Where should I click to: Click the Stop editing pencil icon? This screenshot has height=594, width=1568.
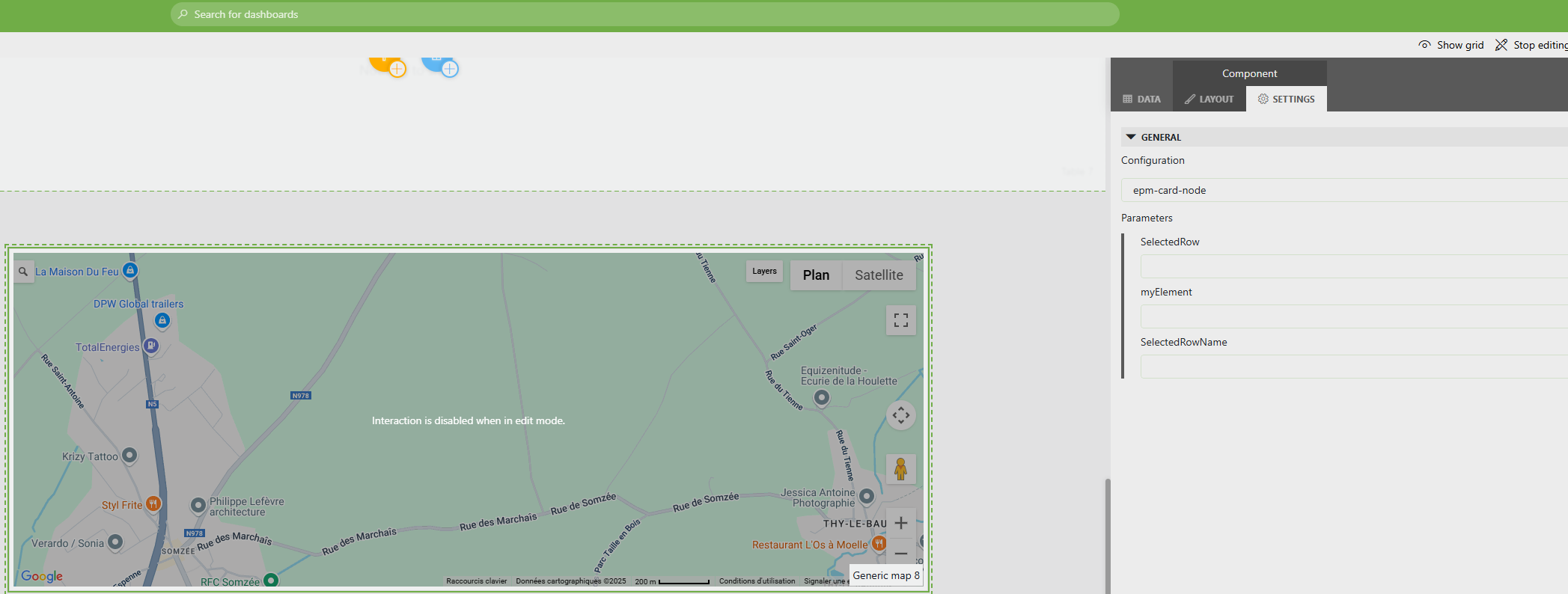(1501, 45)
